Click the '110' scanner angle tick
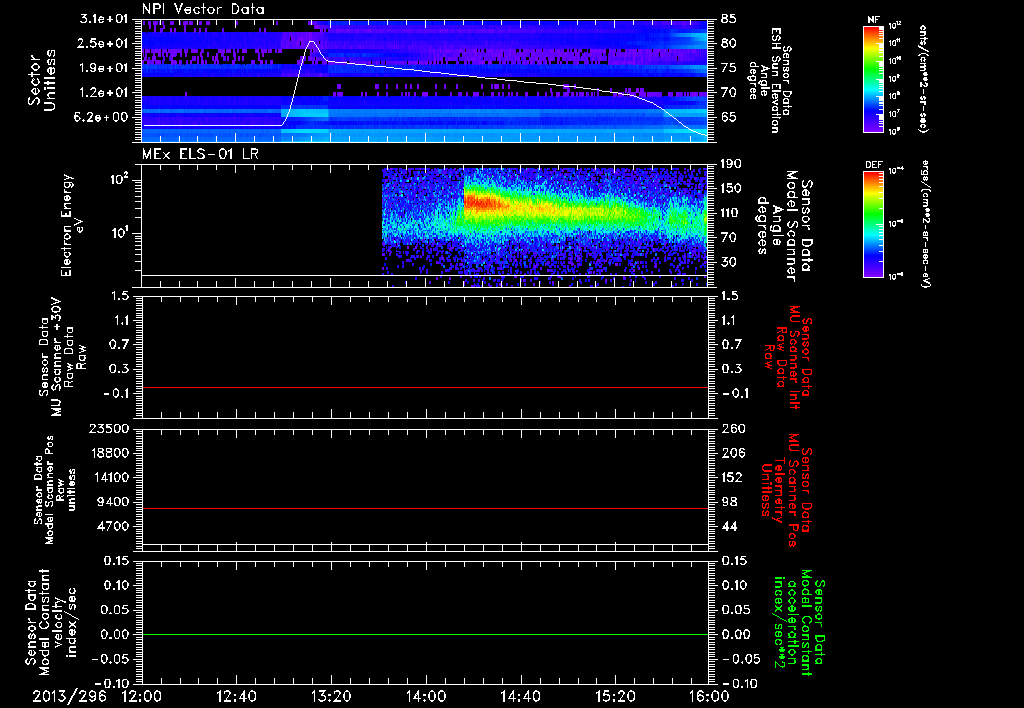The image size is (1024, 708). 730,213
